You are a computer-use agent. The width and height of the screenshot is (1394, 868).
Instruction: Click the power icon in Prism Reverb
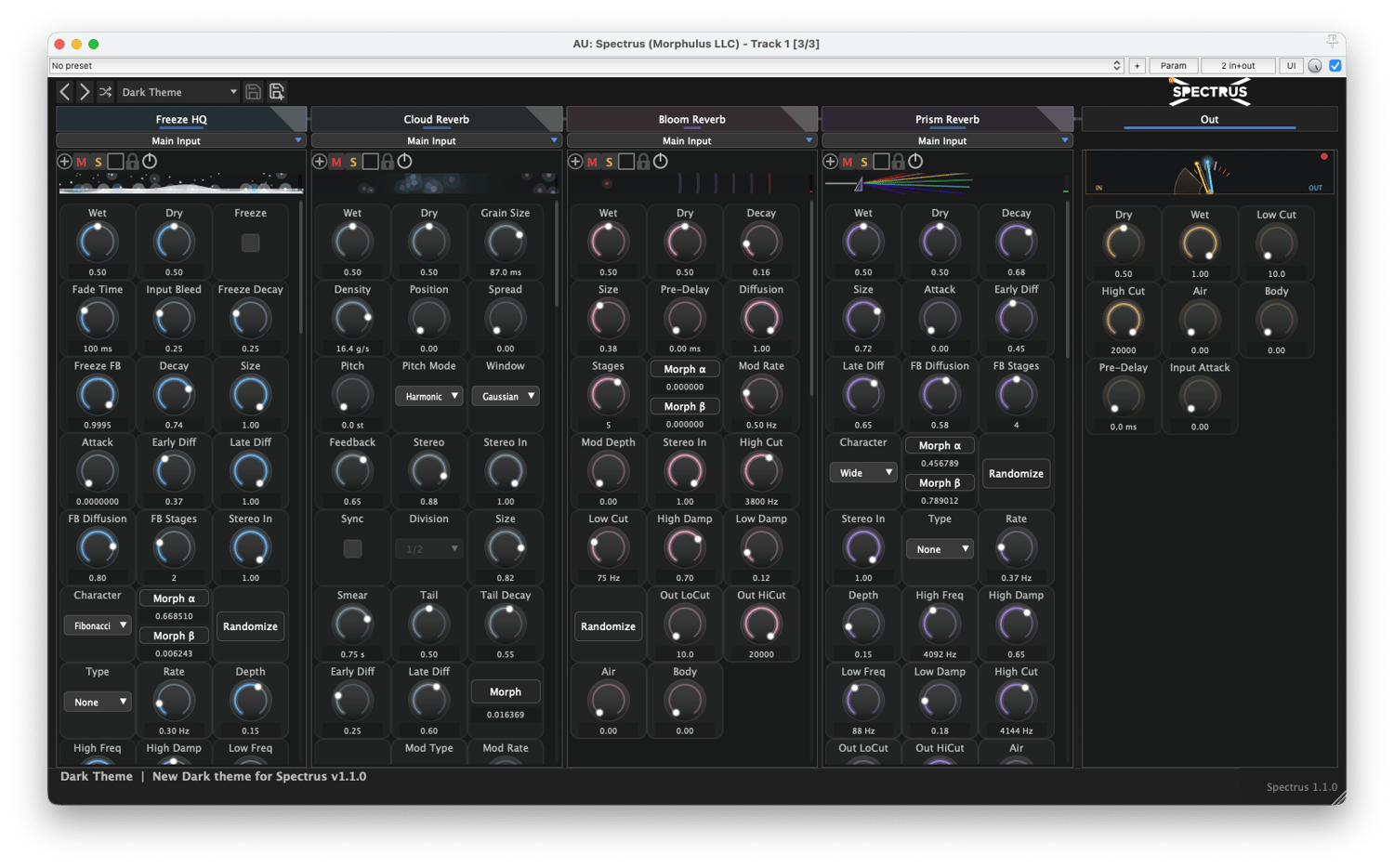915,162
